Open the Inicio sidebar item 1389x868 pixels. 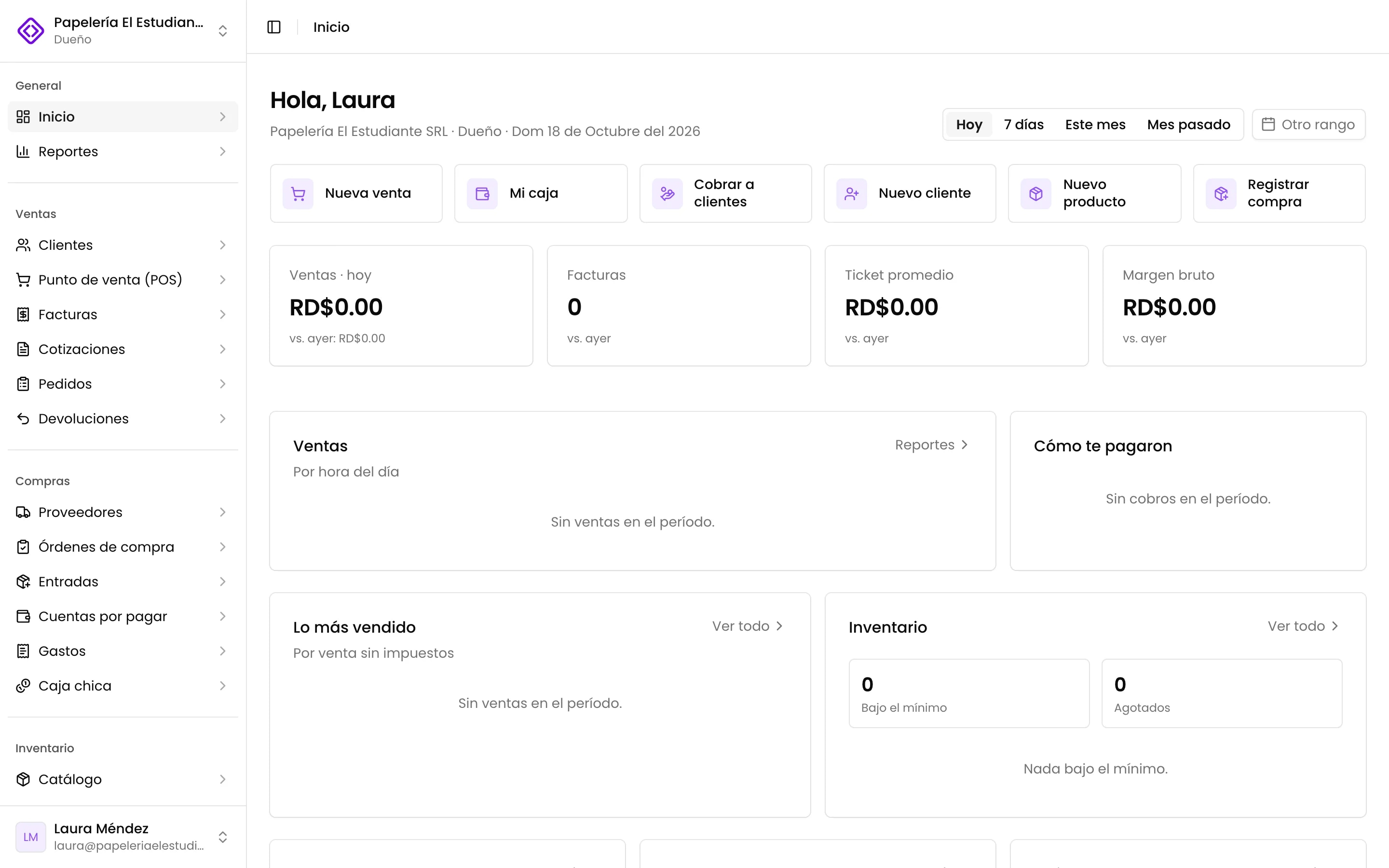pyautogui.click(x=123, y=117)
